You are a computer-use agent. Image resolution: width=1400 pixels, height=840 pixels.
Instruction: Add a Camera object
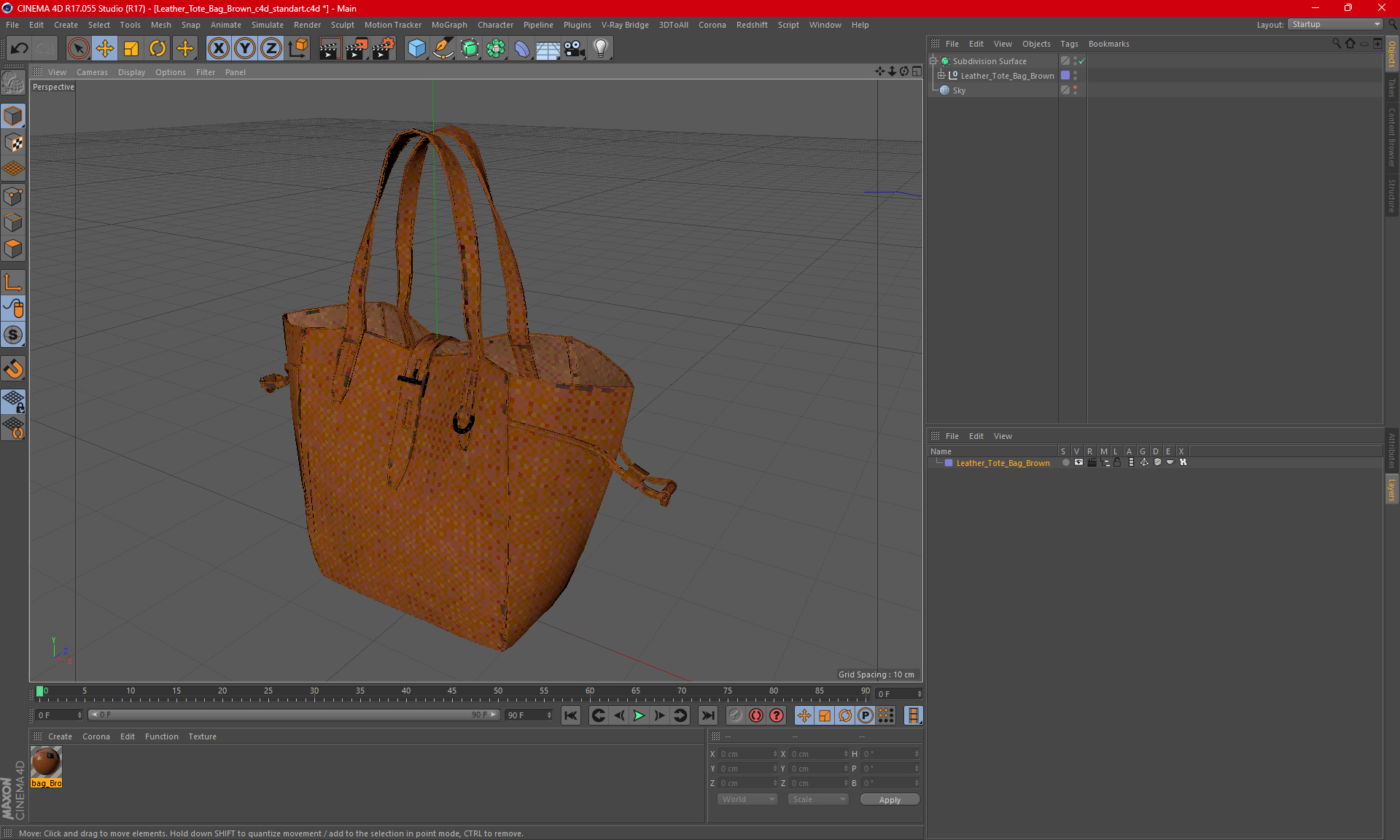click(x=575, y=48)
